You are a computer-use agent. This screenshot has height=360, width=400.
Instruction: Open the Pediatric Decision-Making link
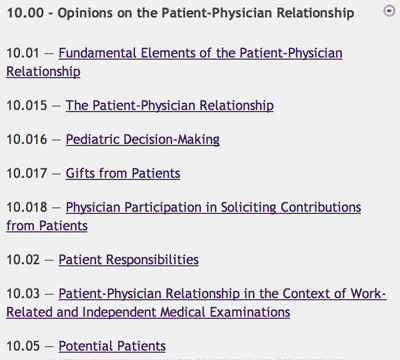click(143, 139)
